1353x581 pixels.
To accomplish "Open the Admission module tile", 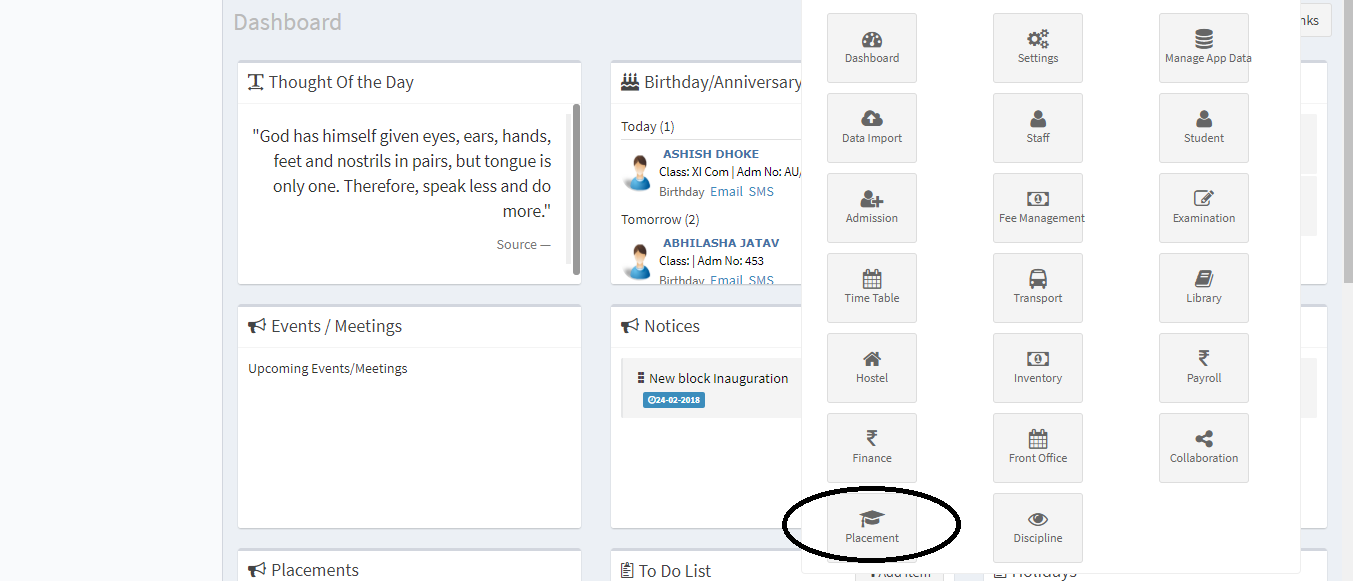I will point(872,208).
